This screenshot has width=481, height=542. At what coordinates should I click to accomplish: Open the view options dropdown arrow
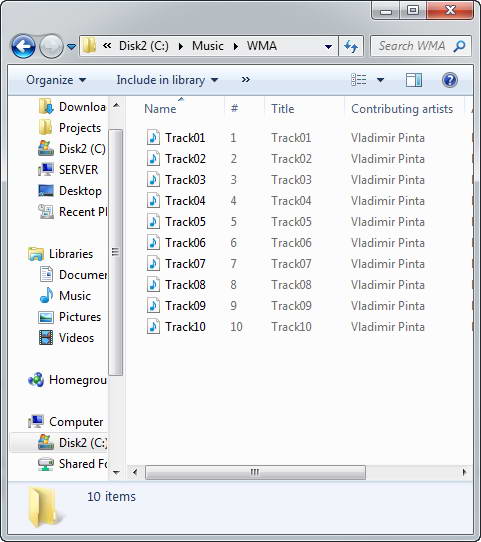point(380,80)
